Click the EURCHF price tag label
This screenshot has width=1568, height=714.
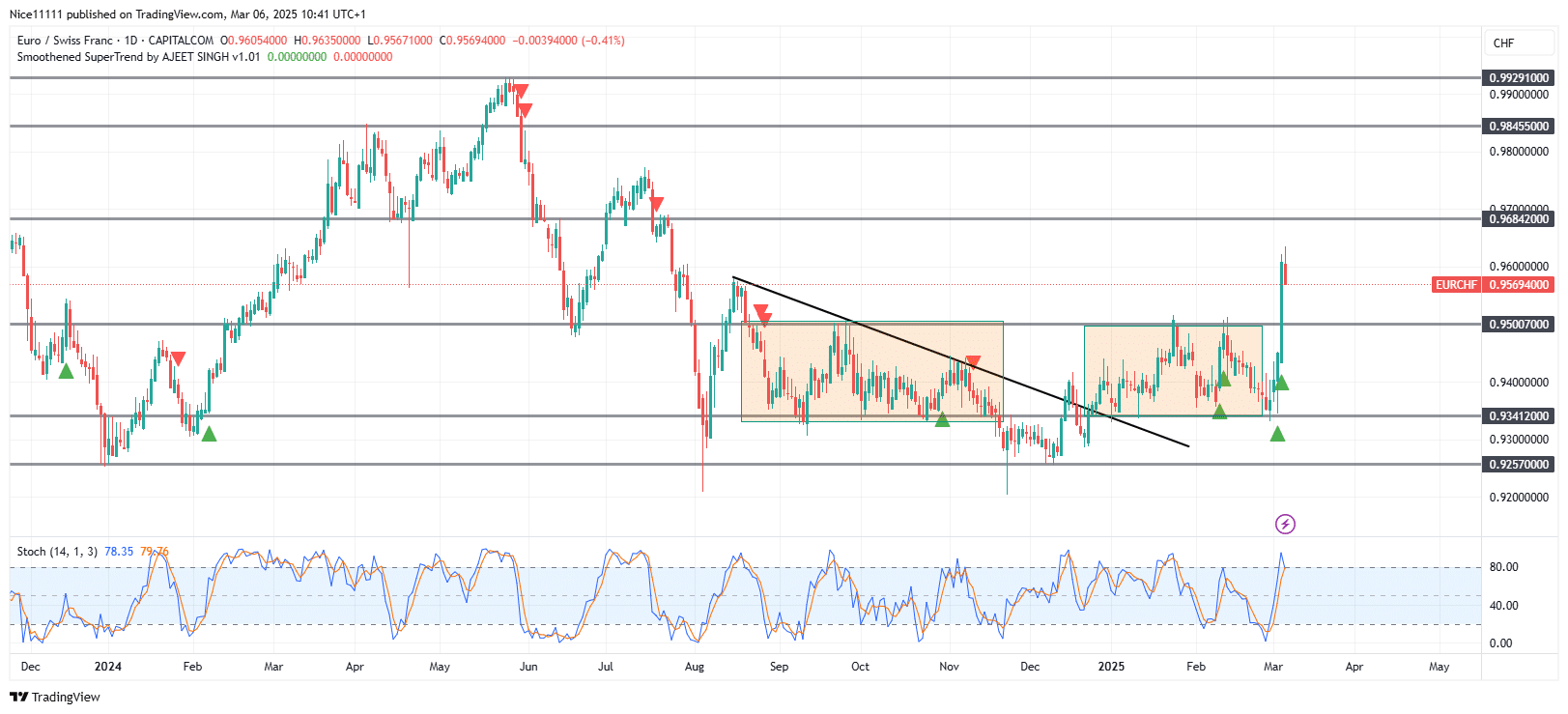(x=1456, y=285)
